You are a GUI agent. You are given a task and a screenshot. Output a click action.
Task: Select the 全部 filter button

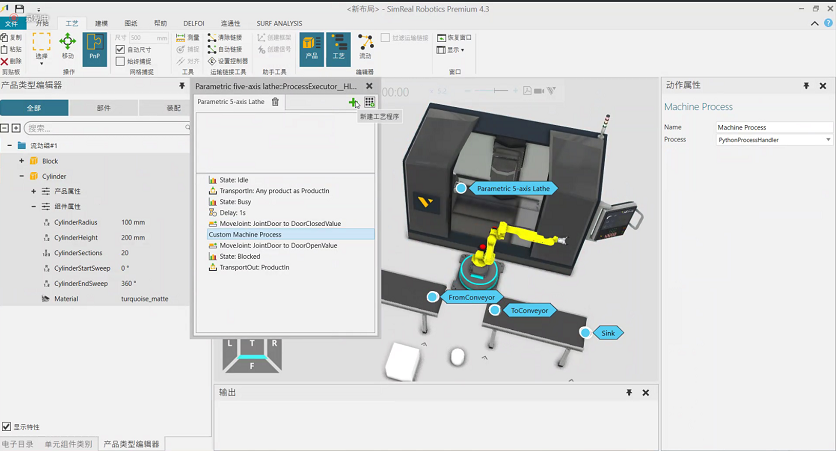point(34,108)
